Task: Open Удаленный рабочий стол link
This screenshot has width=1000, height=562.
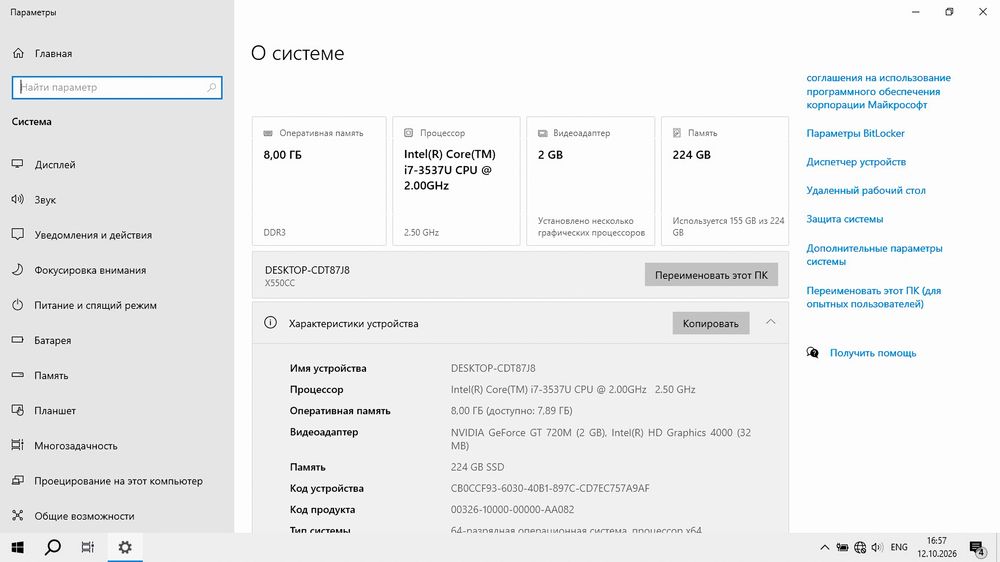Action: tap(865, 190)
